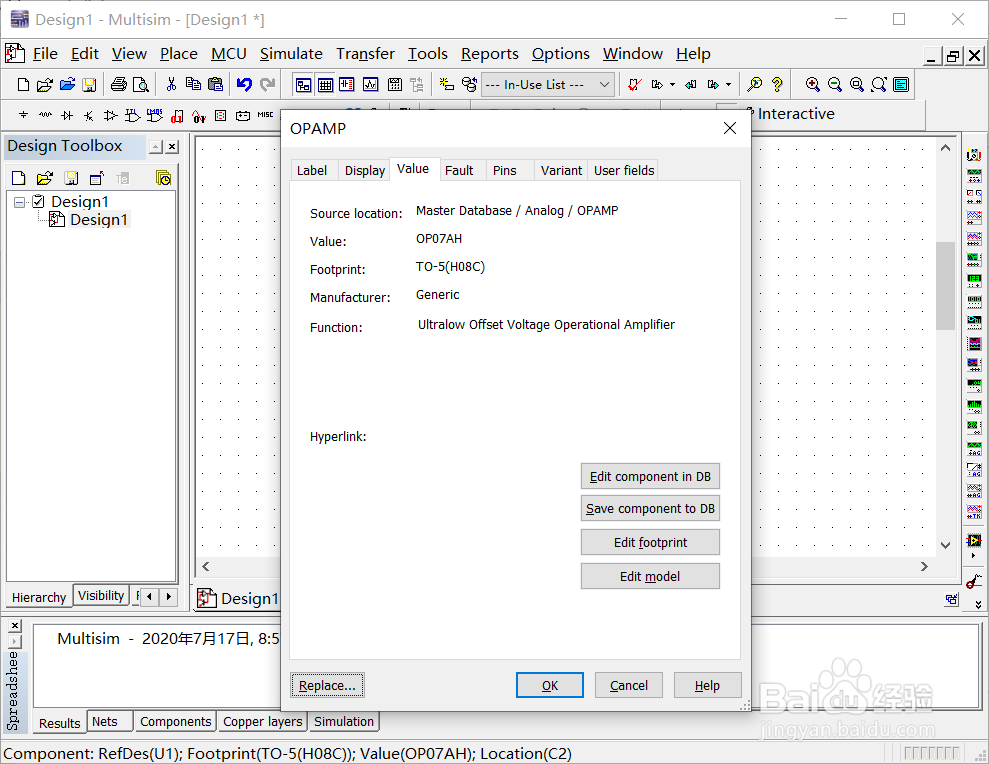Place an analog op-amp component
Viewport: 989px width, 764px height.
[110, 115]
